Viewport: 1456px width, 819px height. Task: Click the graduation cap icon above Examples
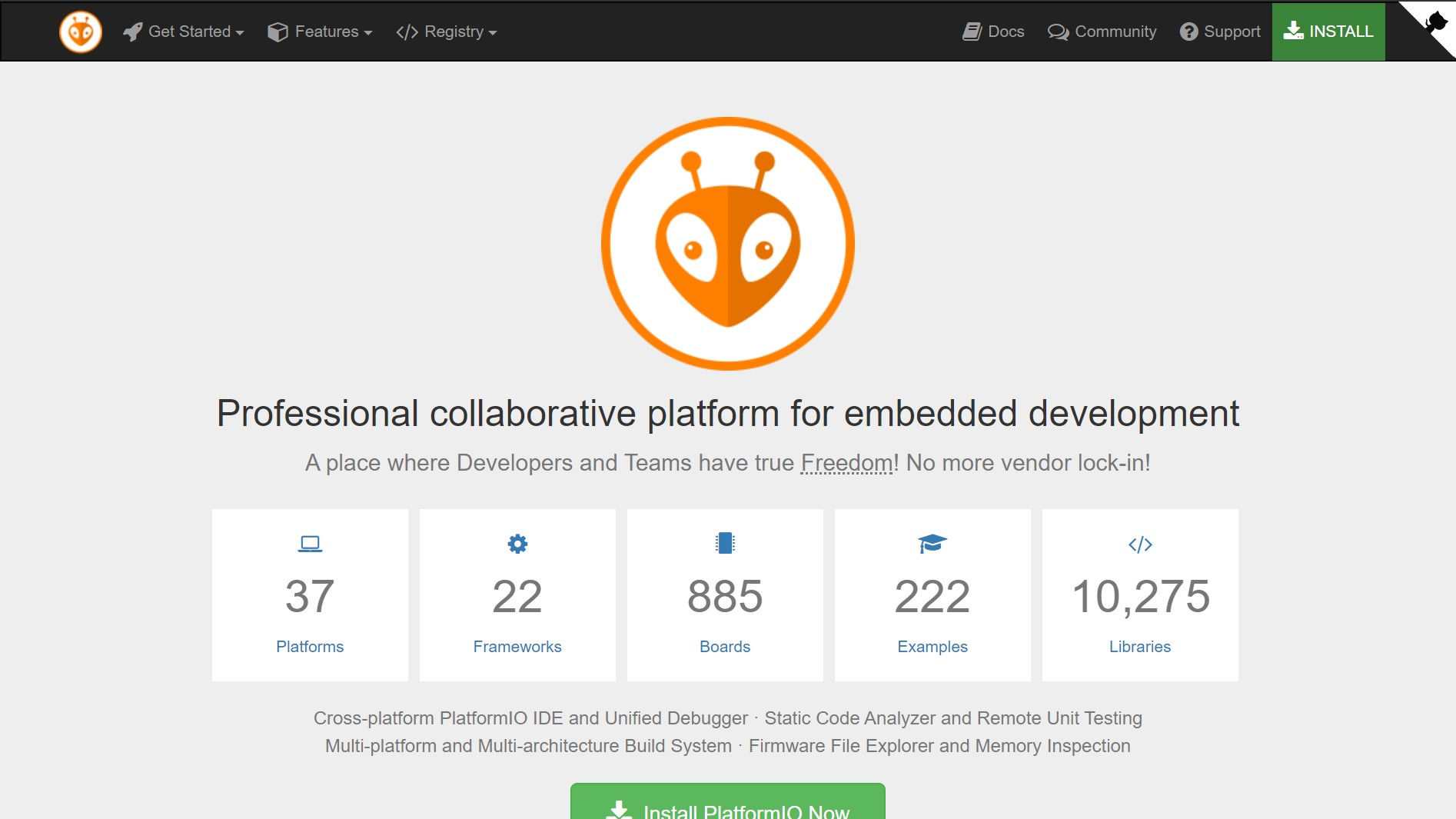click(932, 544)
